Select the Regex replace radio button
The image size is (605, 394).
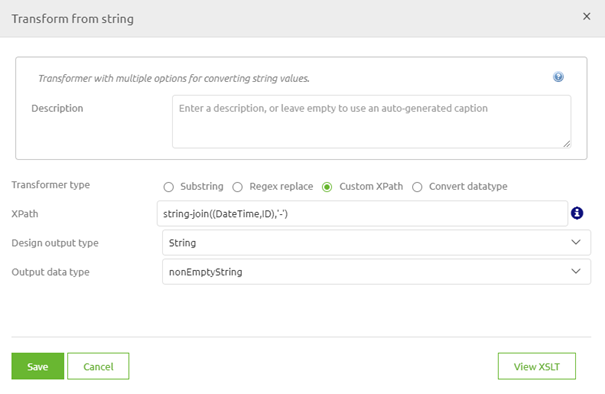point(237,187)
